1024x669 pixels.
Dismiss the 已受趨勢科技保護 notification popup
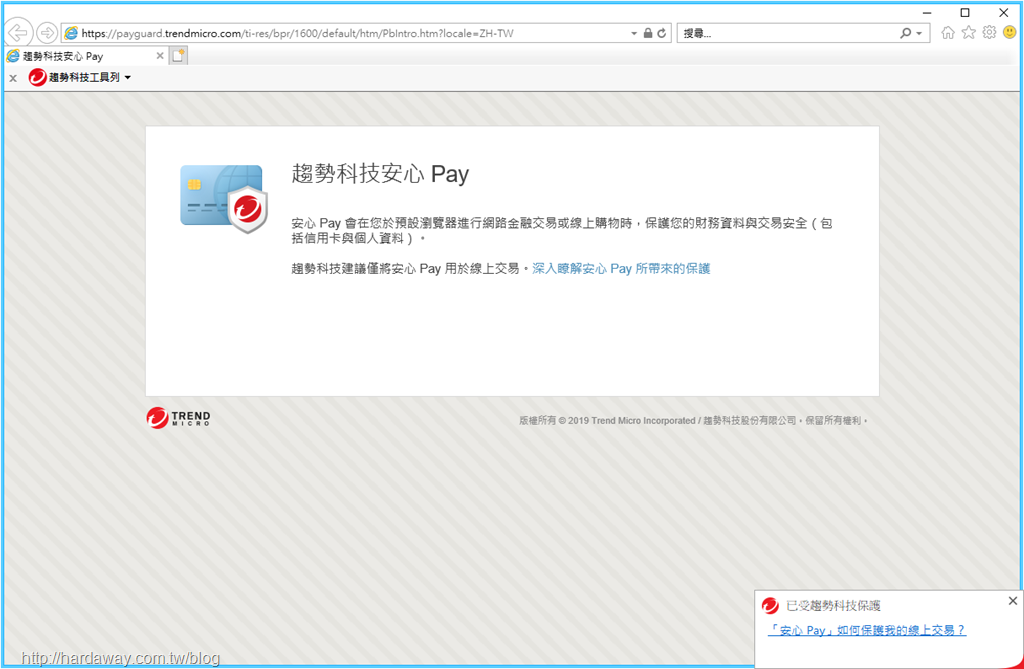[x=1012, y=600]
